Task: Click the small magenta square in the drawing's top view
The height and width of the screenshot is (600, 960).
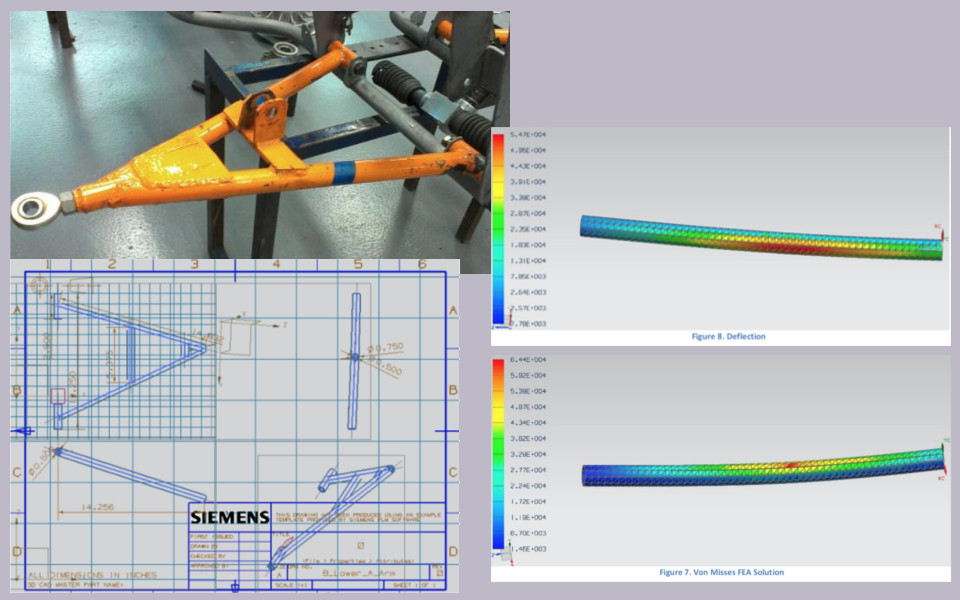Action: 58,396
